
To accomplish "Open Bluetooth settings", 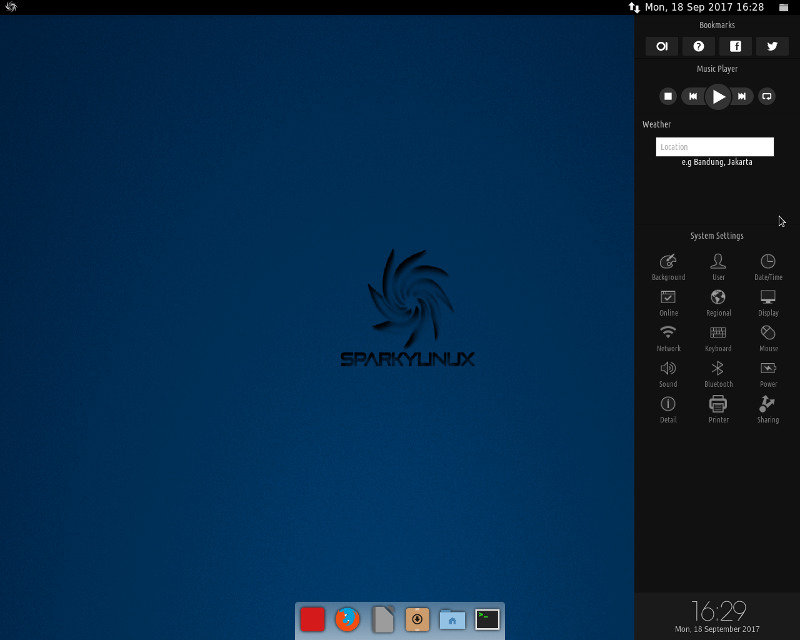I will pyautogui.click(x=718, y=374).
